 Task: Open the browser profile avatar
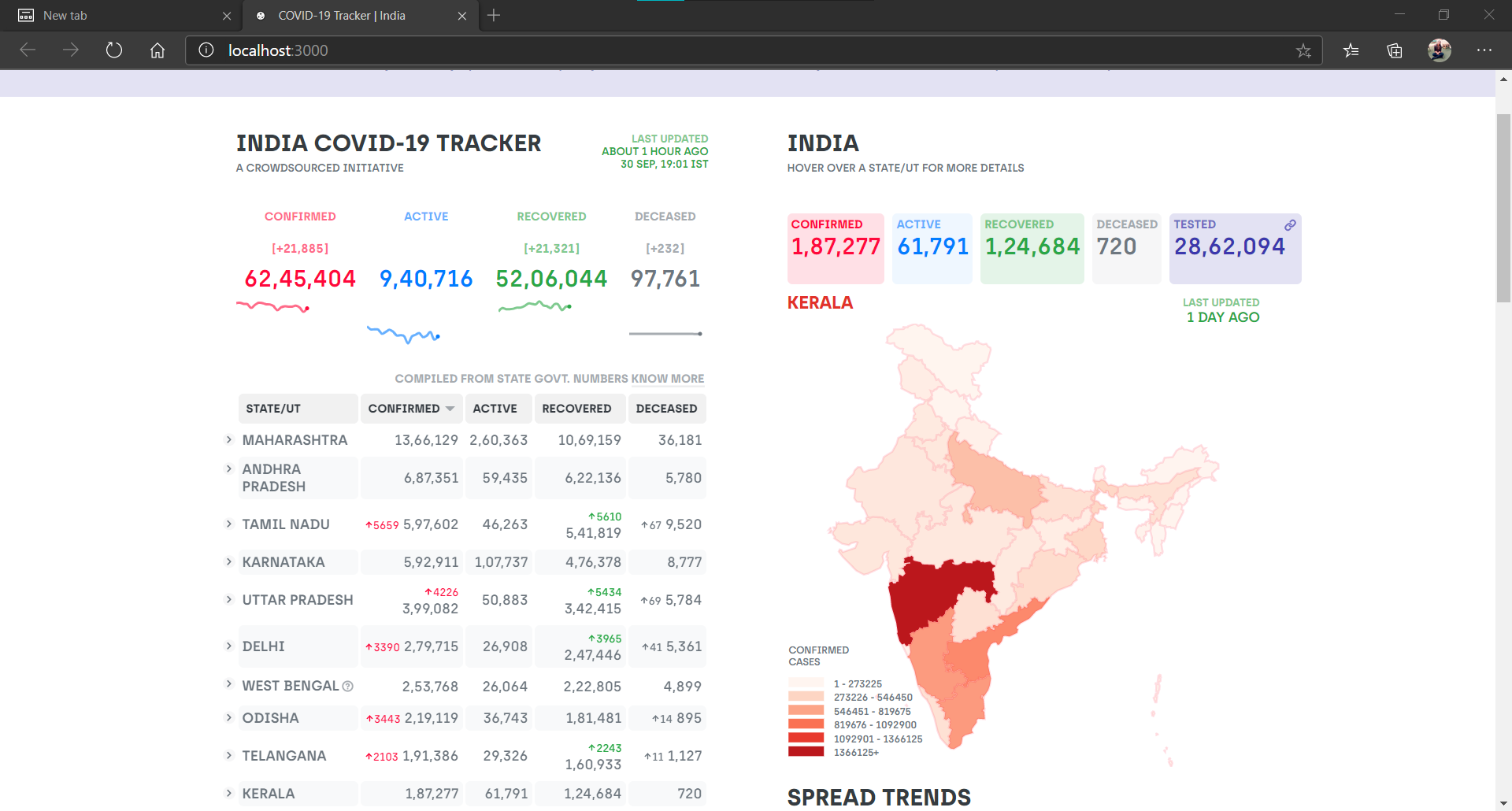click(1440, 50)
